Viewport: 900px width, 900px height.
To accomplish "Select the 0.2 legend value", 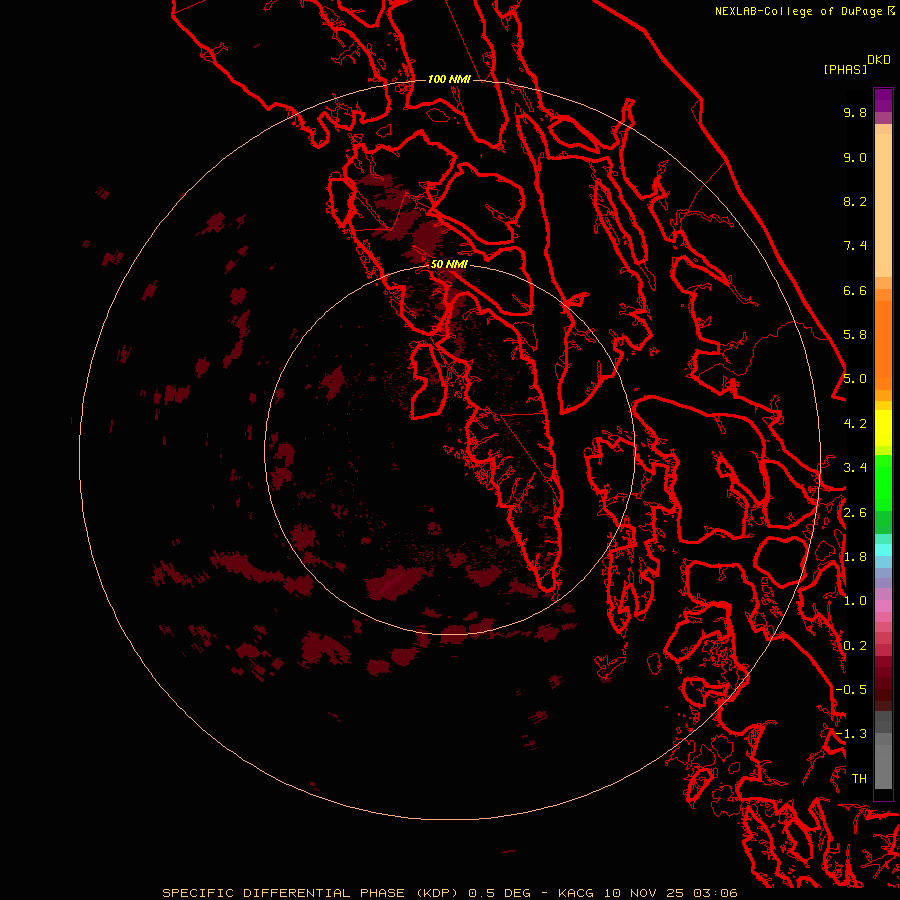I will (x=855, y=646).
